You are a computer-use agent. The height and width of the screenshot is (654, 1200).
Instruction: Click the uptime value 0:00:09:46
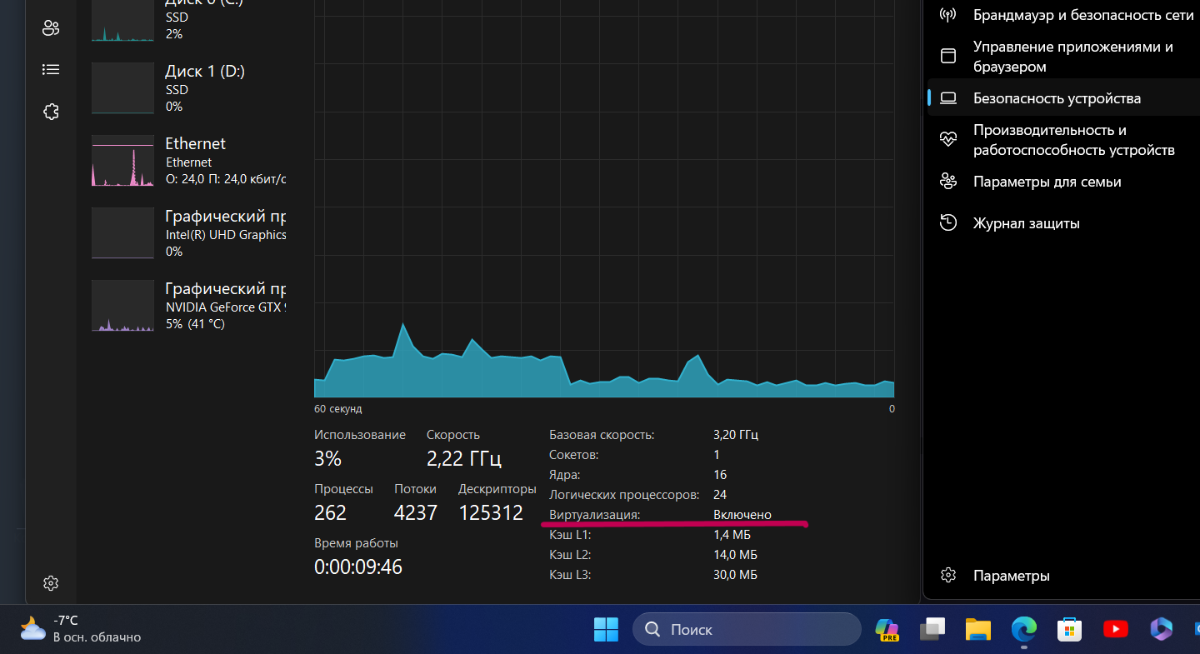point(358,567)
